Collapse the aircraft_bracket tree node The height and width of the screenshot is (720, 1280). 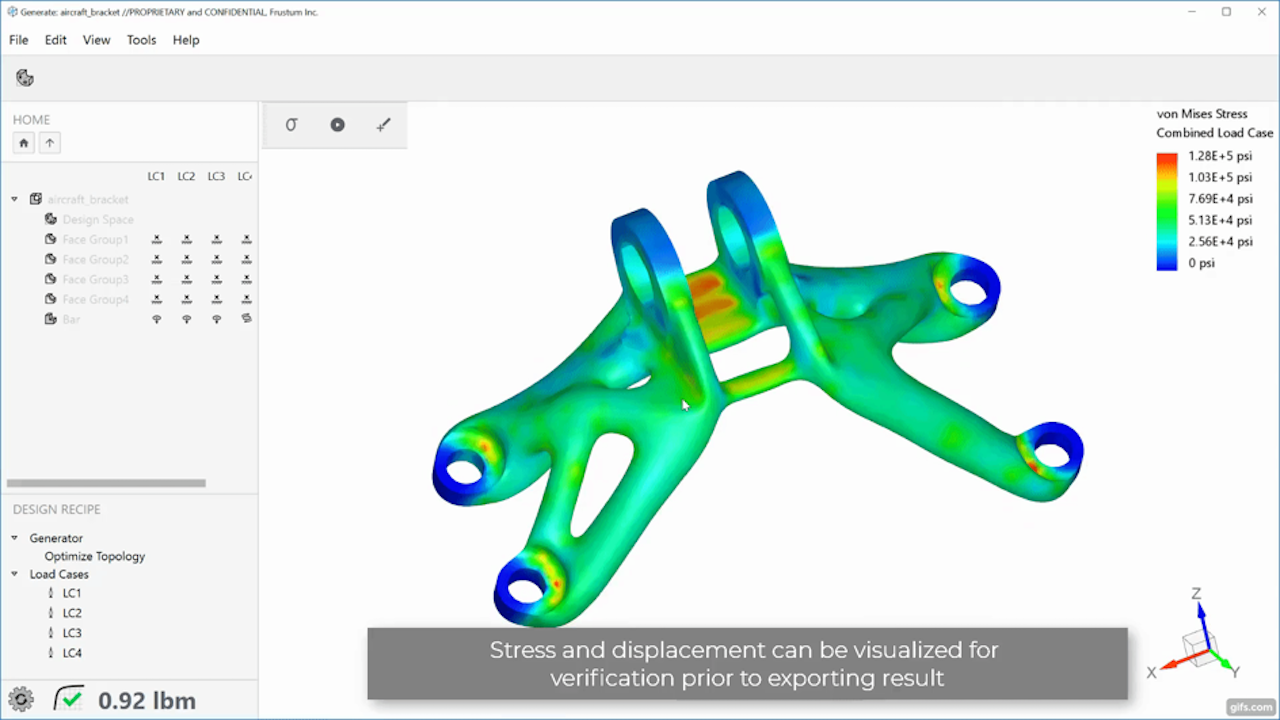click(x=14, y=198)
